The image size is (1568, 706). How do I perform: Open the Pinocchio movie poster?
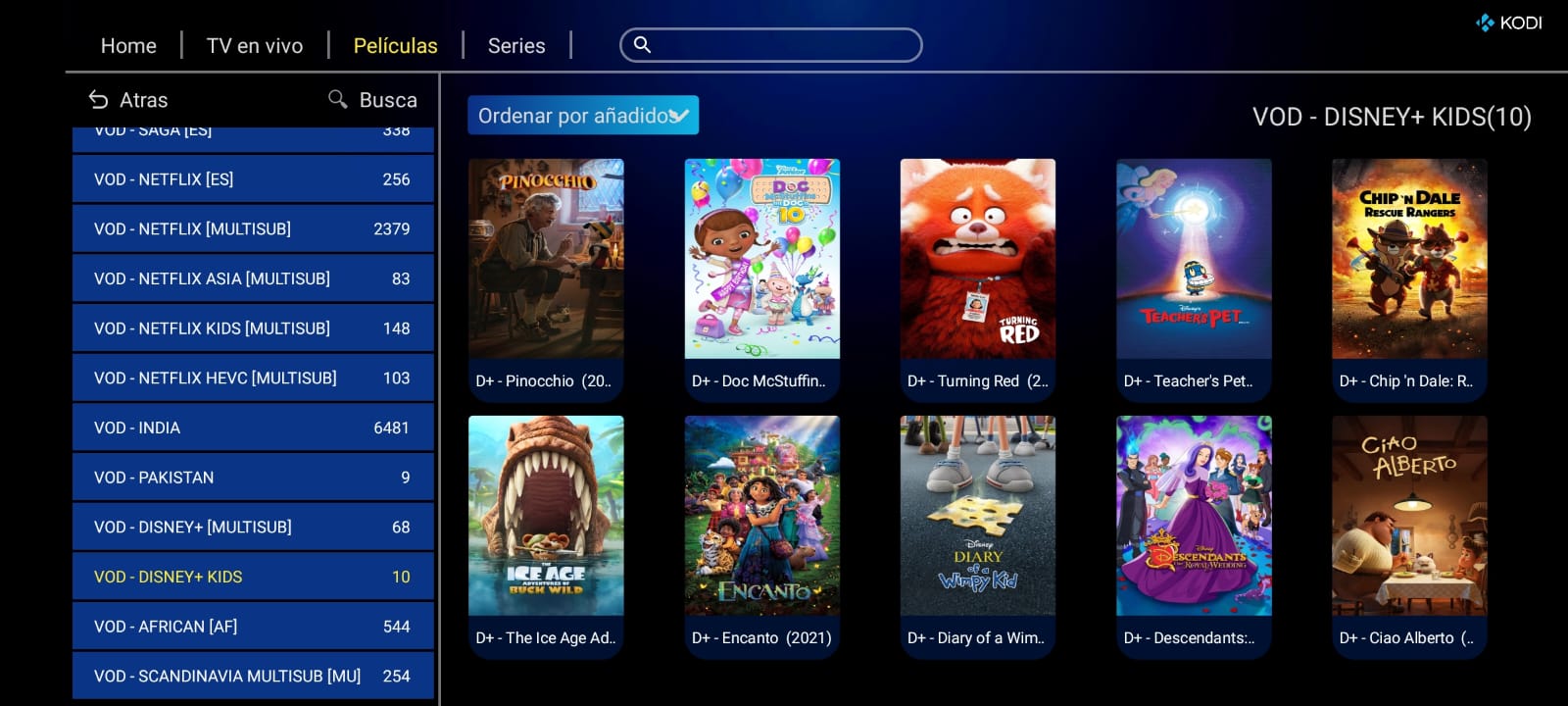[x=546, y=259]
